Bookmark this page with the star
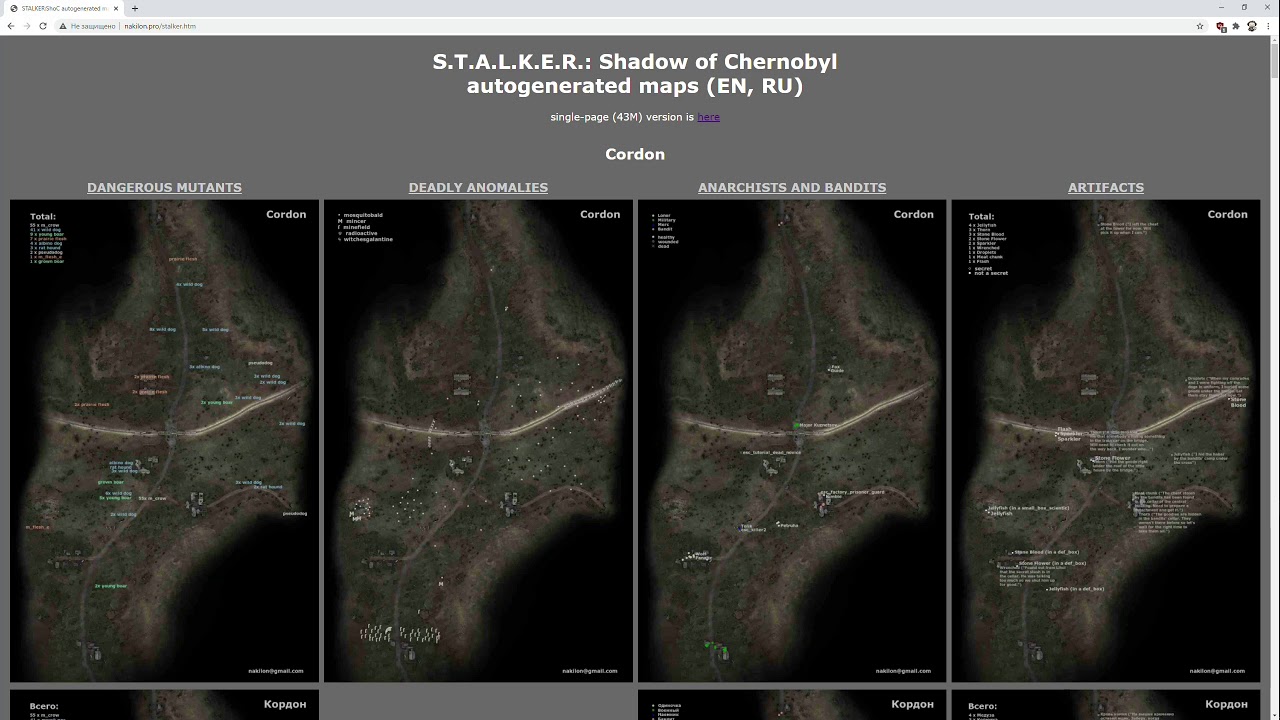Screen dimensions: 1280x720 click(x=1200, y=26)
